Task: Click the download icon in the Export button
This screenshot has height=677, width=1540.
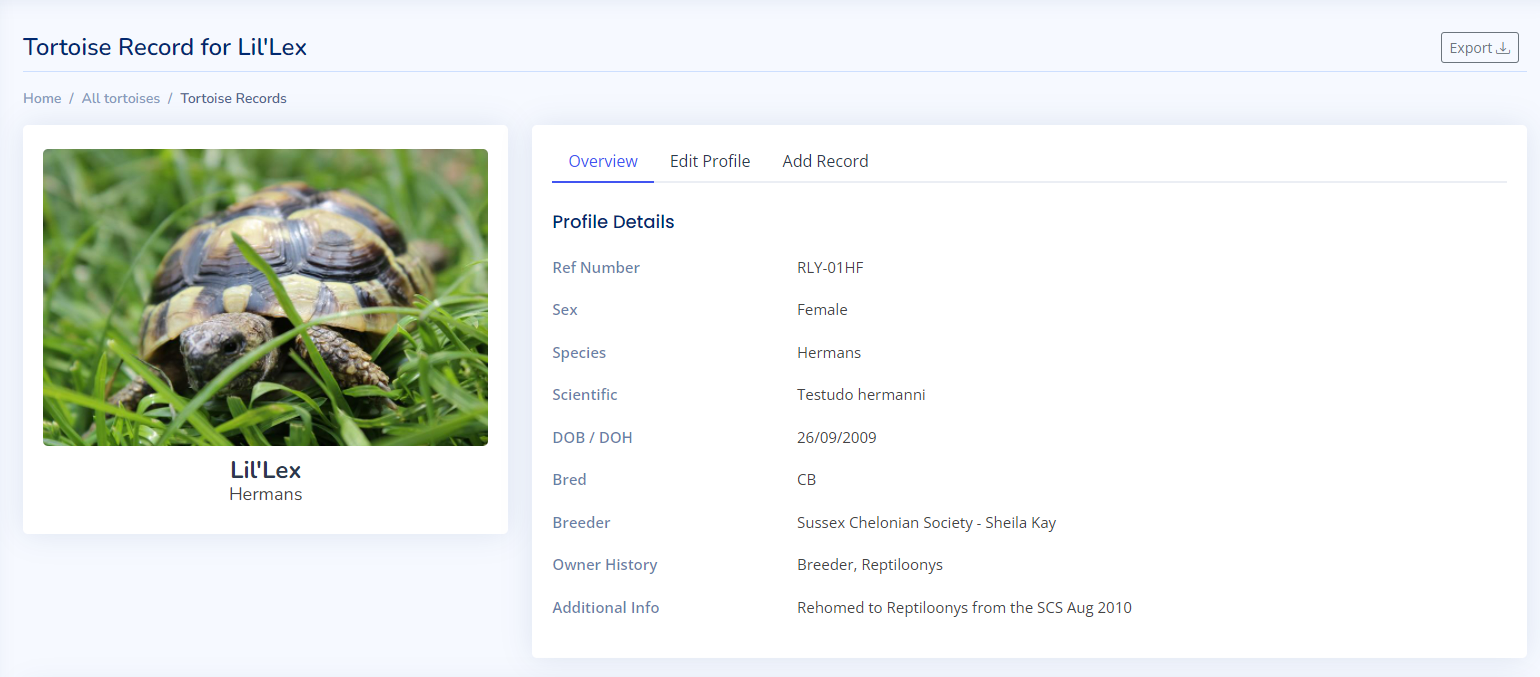Action: pyautogui.click(x=1502, y=48)
